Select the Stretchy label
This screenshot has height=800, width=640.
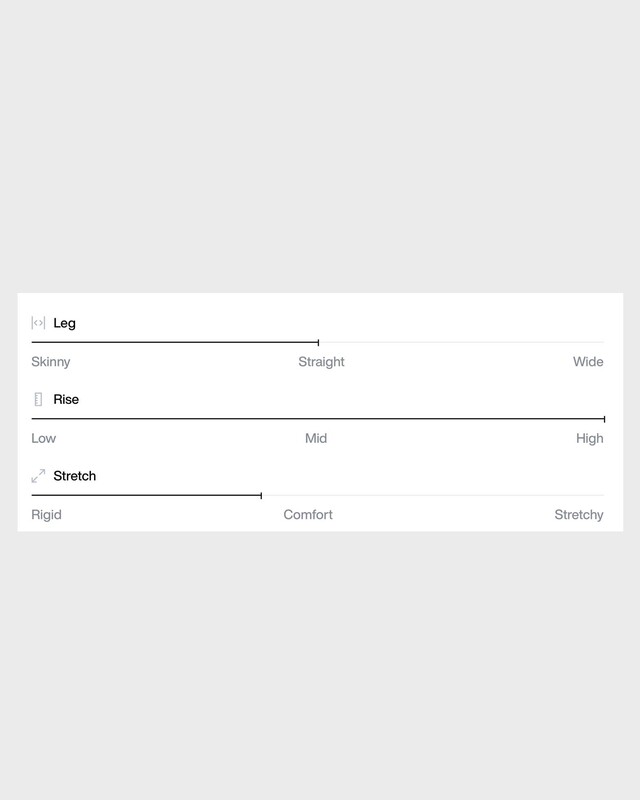(579, 515)
